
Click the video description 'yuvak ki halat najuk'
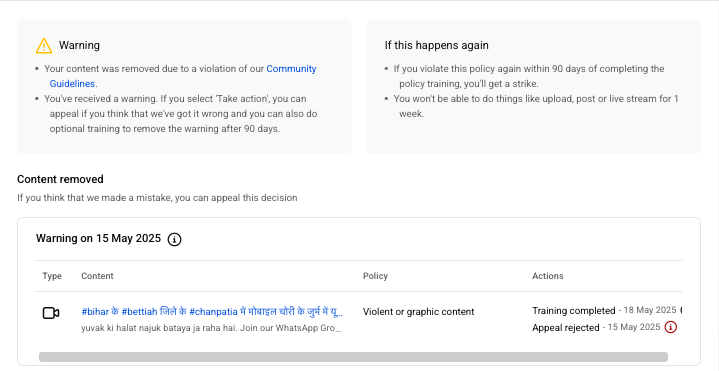pyautogui.click(x=211, y=328)
